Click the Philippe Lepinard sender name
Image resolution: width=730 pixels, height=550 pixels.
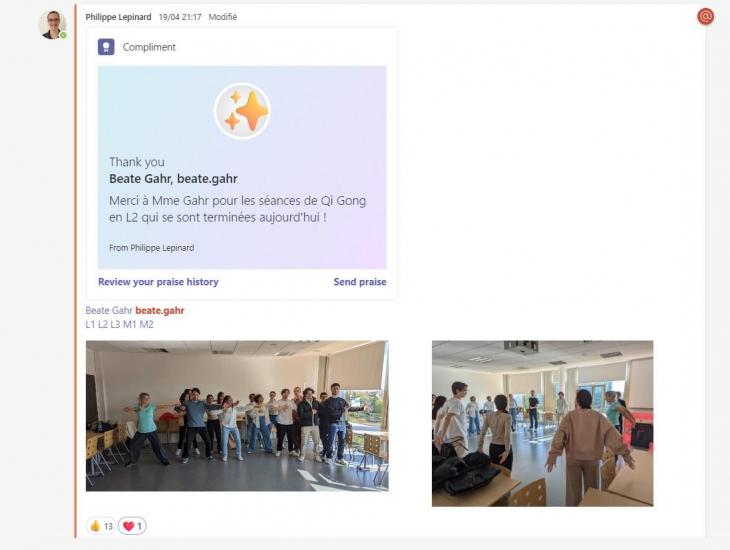(x=118, y=17)
